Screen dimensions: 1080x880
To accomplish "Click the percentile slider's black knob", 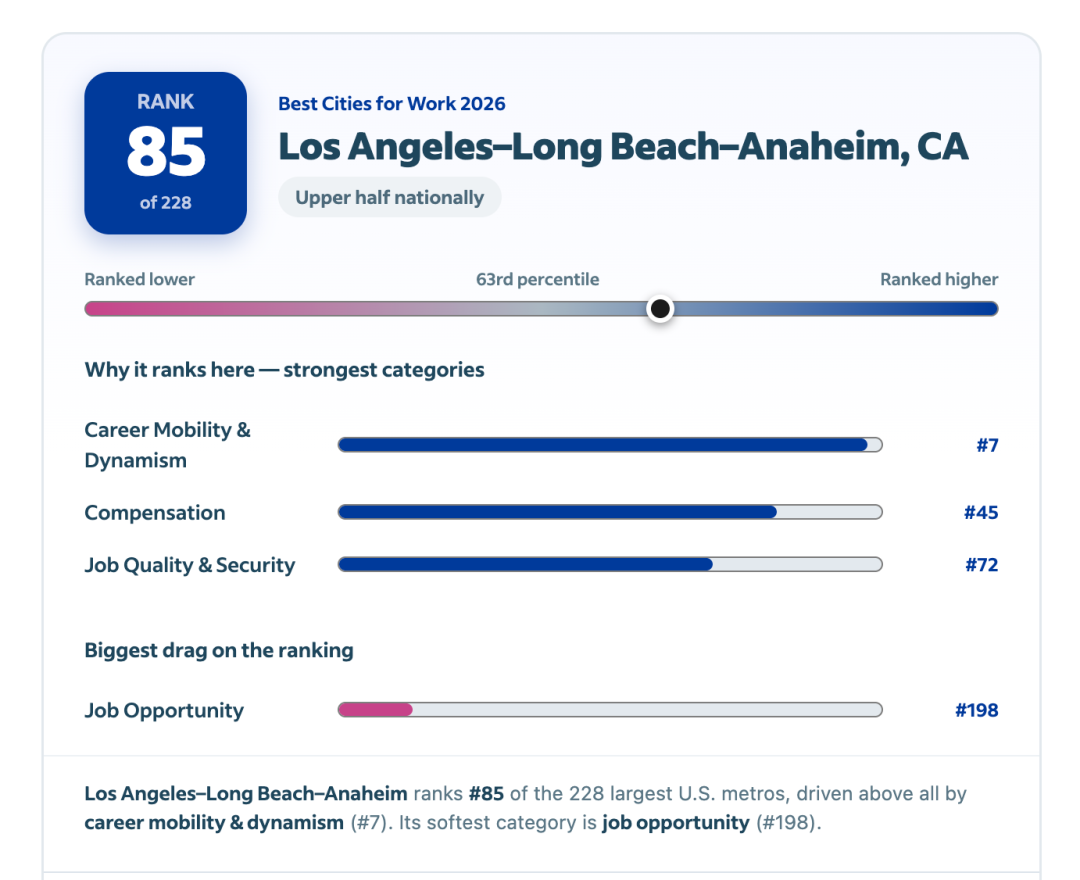I will click(x=660, y=308).
